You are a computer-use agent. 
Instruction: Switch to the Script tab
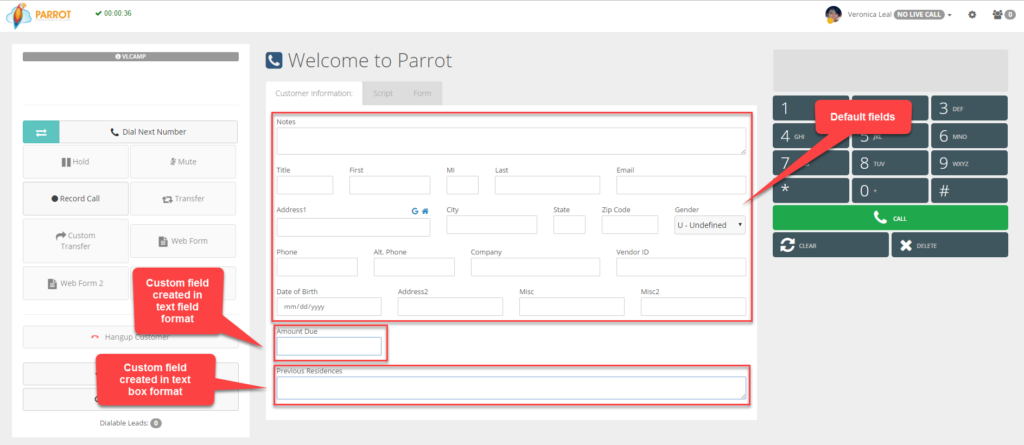383,93
